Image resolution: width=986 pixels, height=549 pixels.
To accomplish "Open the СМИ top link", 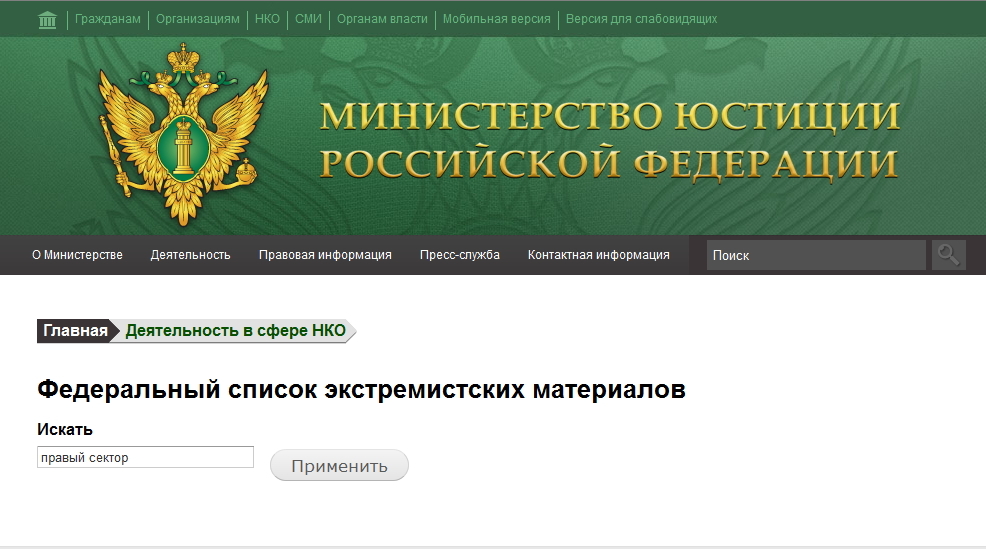I will click(308, 19).
